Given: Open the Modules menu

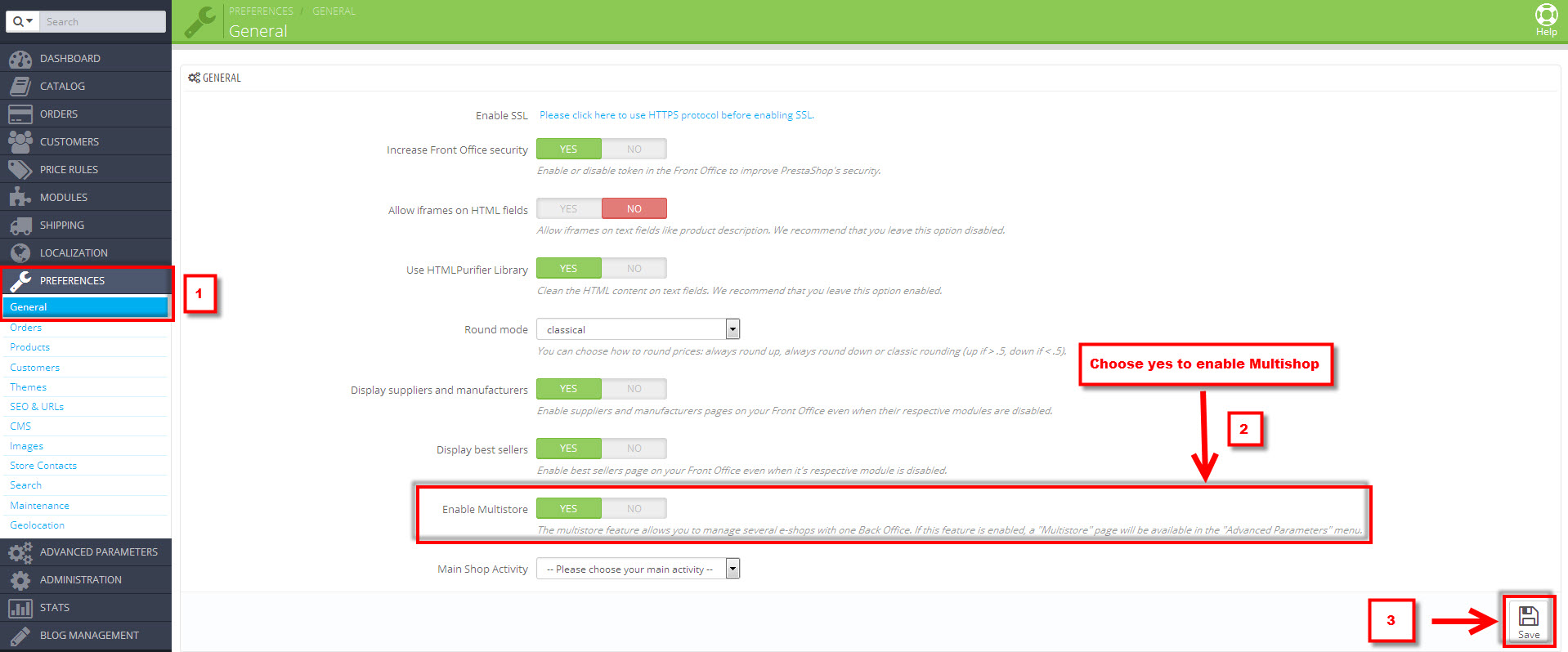Looking at the screenshot, I should coord(86,198).
